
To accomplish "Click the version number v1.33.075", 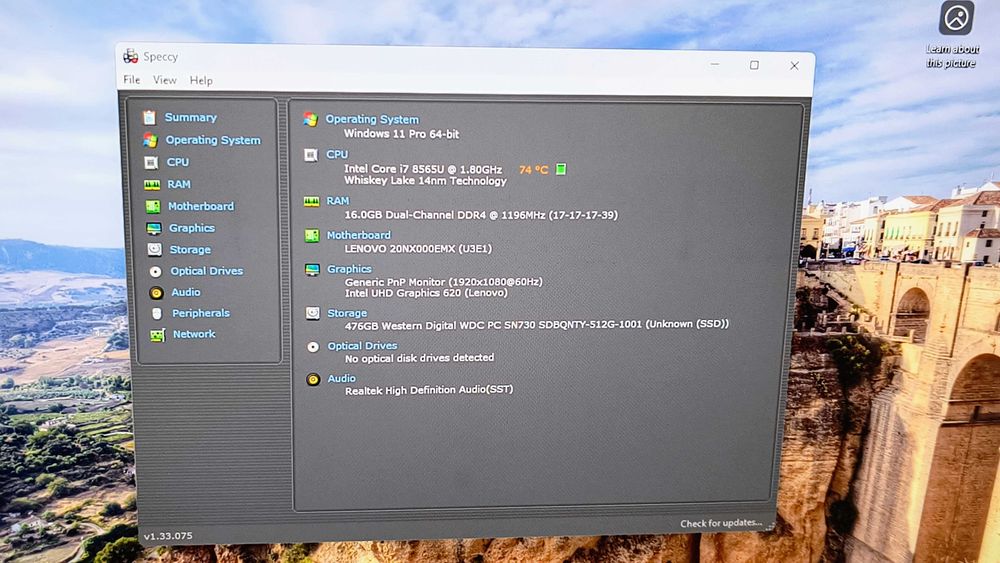I will (168, 536).
